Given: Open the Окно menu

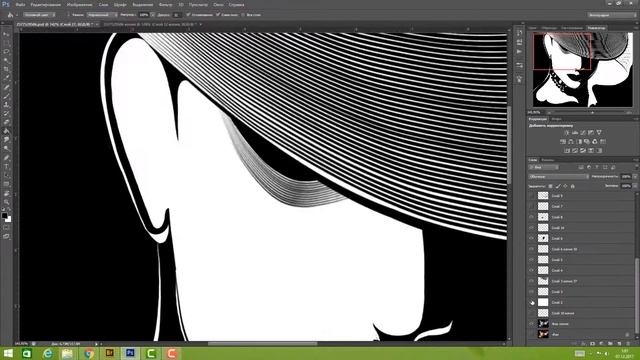Looking at the screenshot, I should (x=218, y=5).
